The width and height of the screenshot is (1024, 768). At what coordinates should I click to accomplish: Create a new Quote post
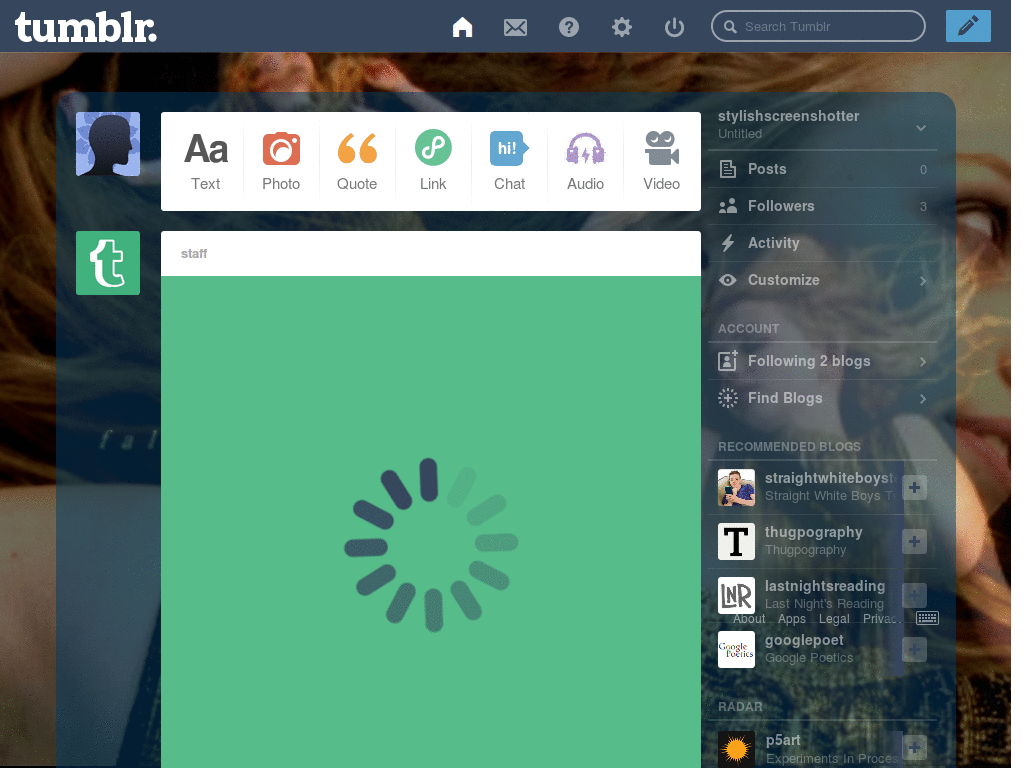[x=357, y=161]
